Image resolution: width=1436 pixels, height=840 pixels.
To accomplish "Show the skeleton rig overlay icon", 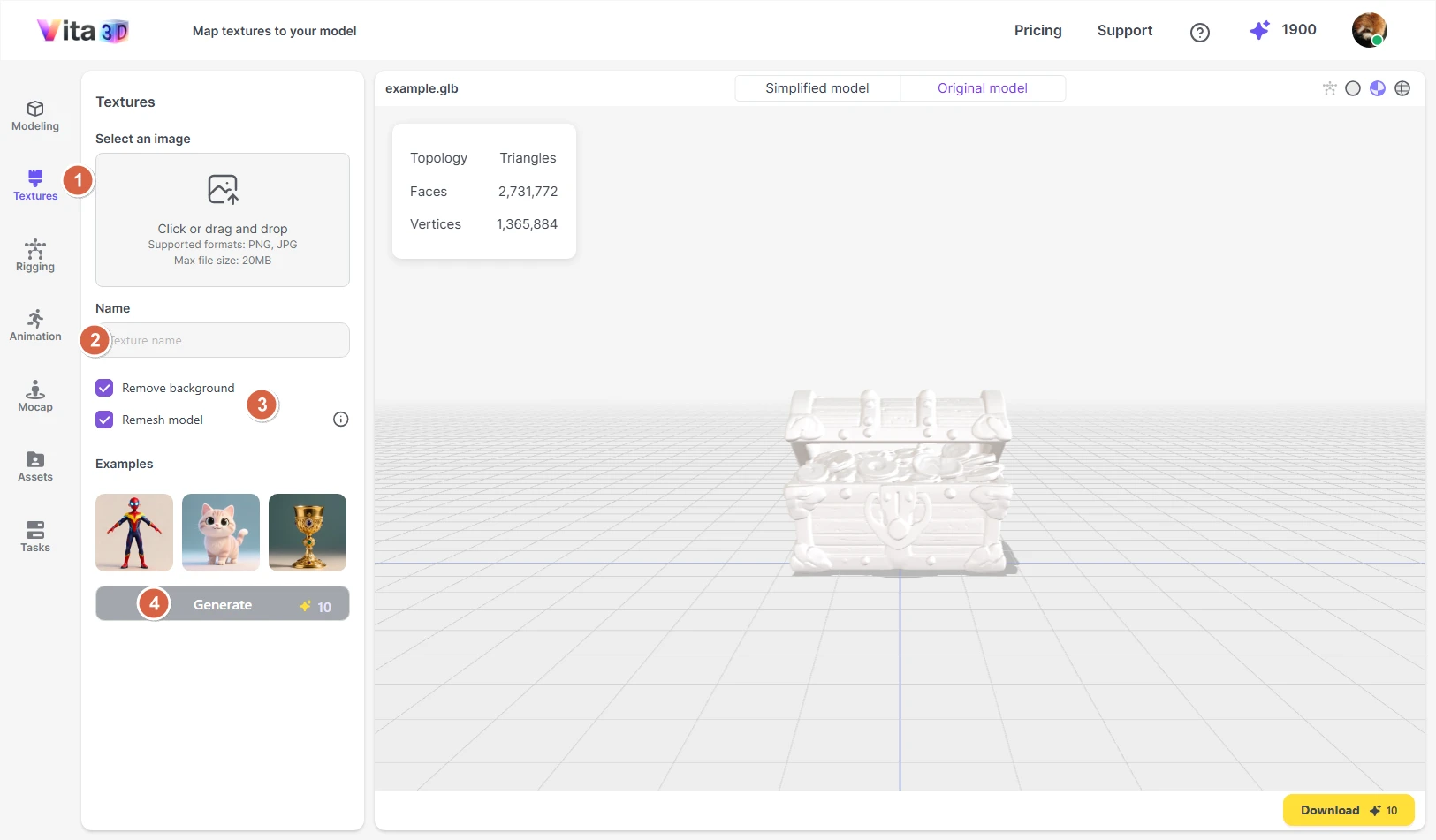I will pos(1329,88).
